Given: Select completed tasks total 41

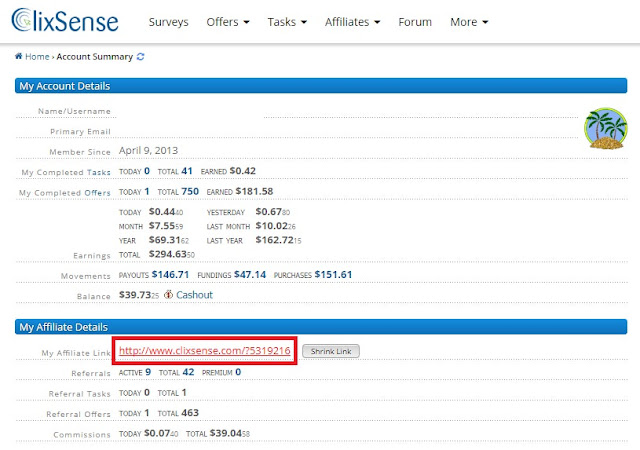Looking at the screenshot, I should click(x=187, y=171).
